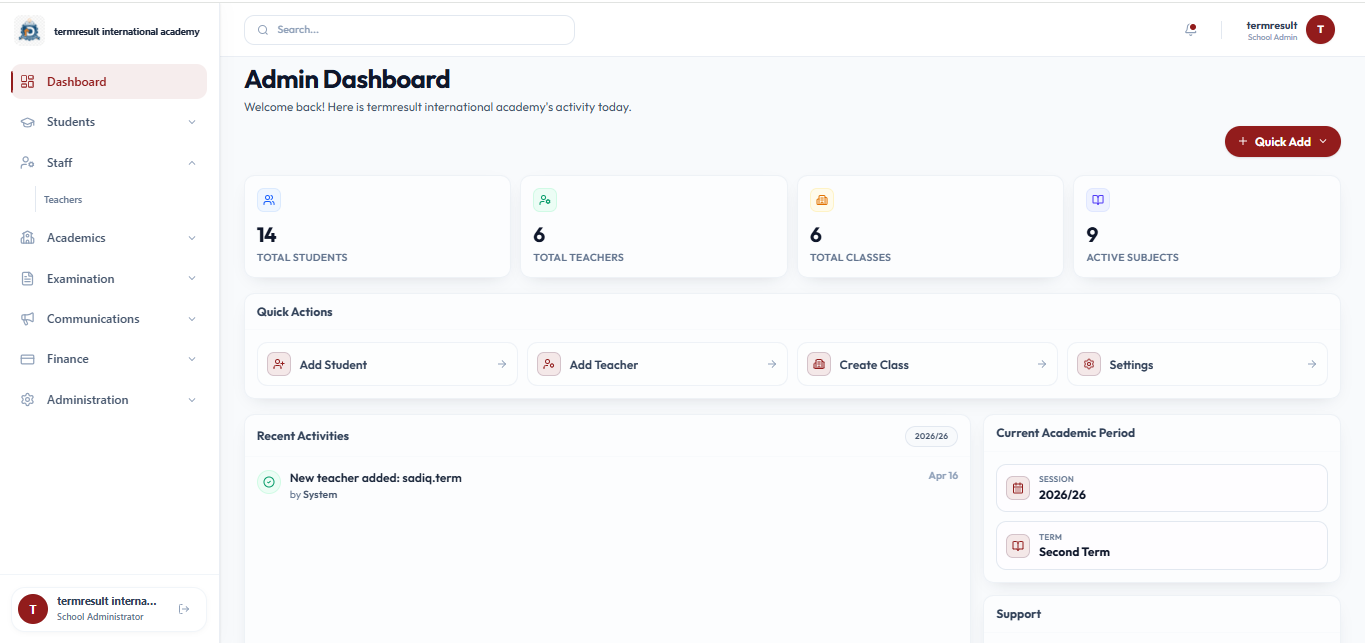The width and height of the screenshot is (1365, 643).
Task: Click the Term book icon
Action: click(x=1018, y=546)
